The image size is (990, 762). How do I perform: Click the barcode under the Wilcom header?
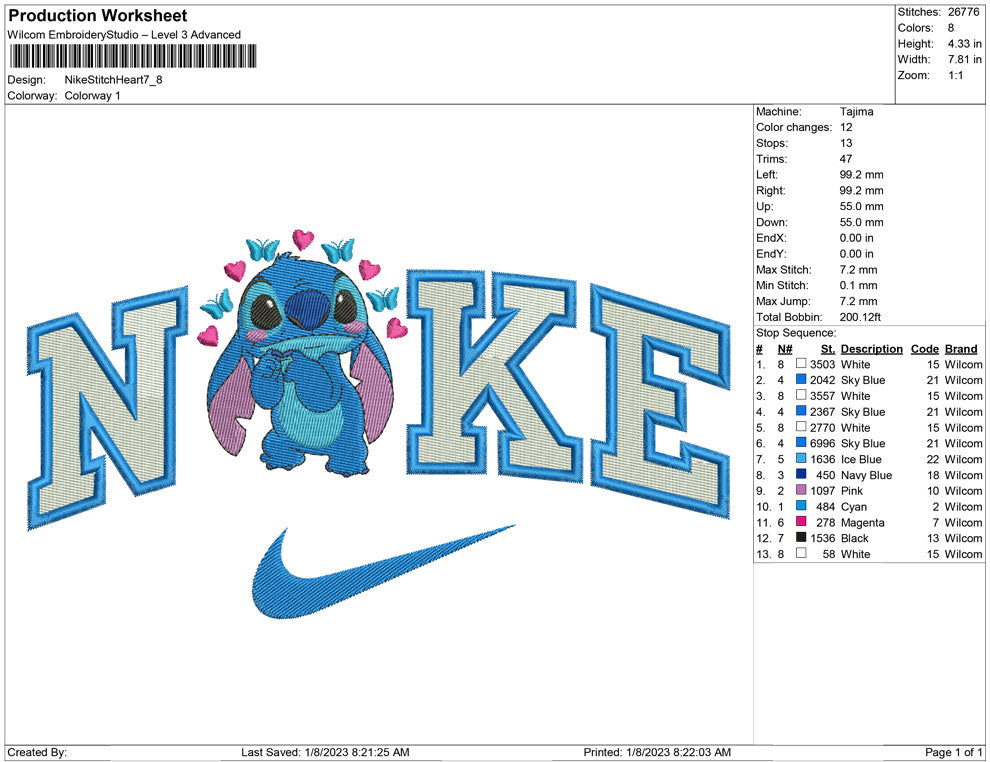pyautogui.click(x=133, y=56)
